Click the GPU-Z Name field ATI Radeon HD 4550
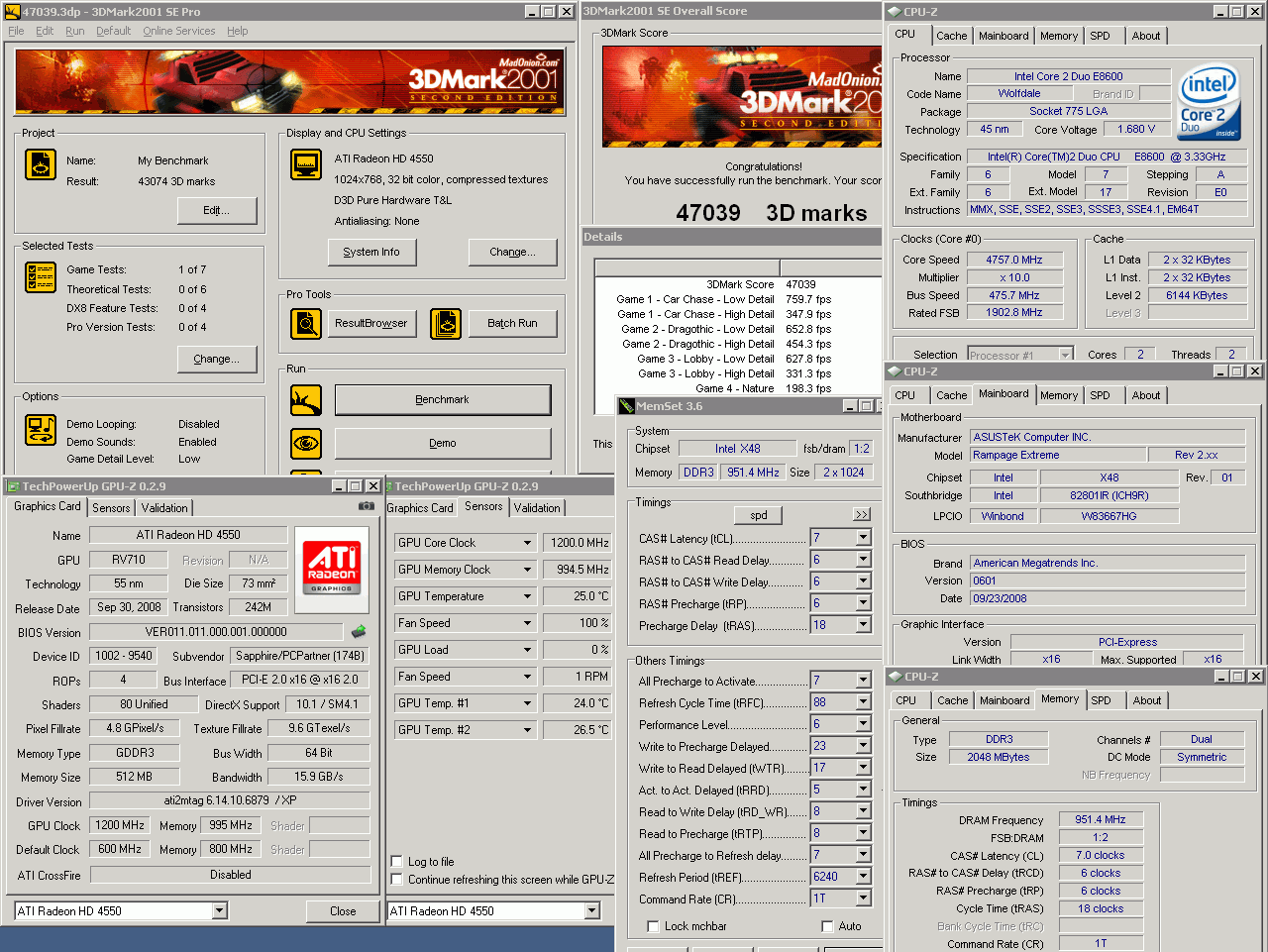 (188, 535)
